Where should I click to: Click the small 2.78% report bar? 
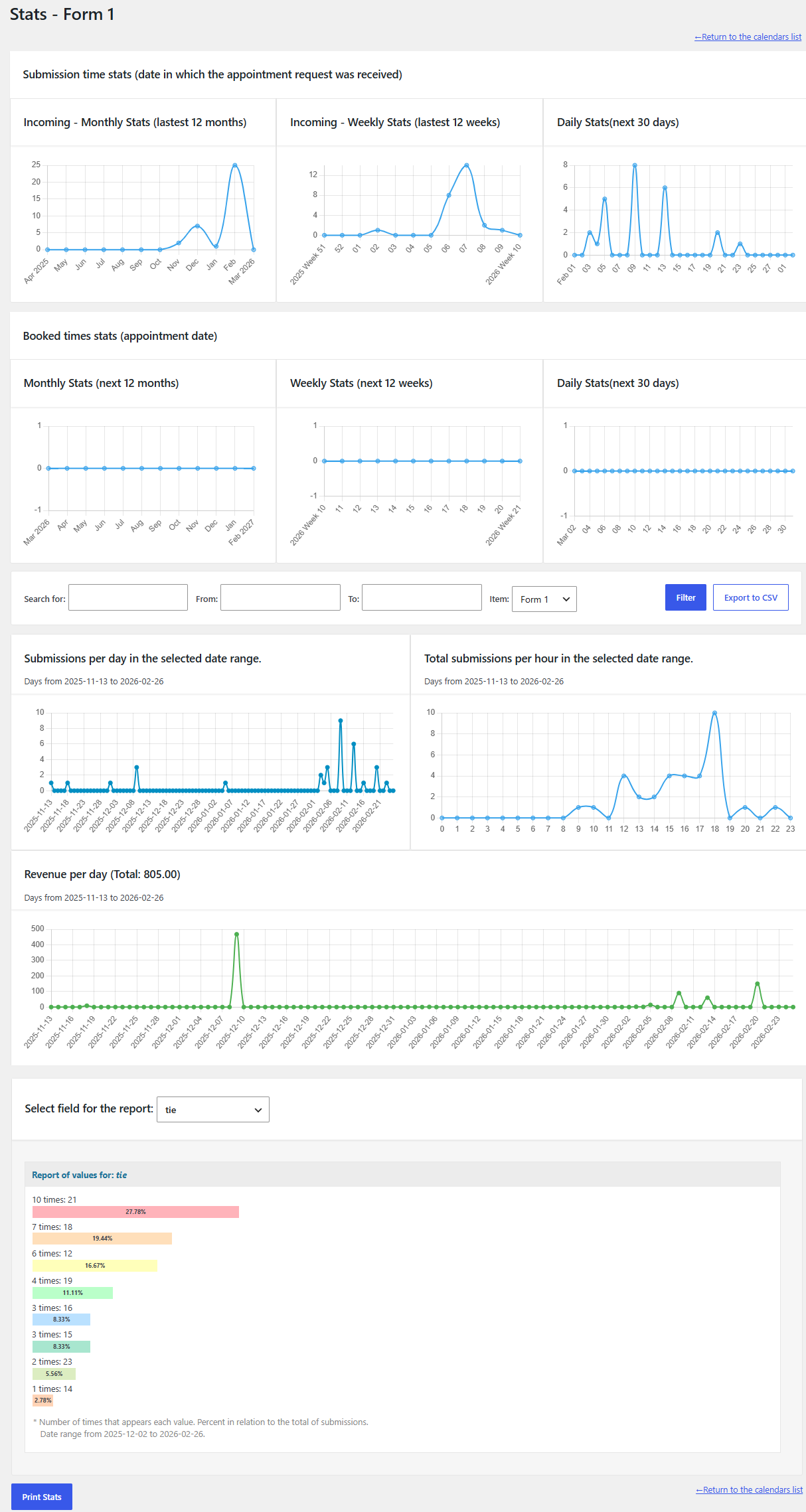pos(42,1400)
